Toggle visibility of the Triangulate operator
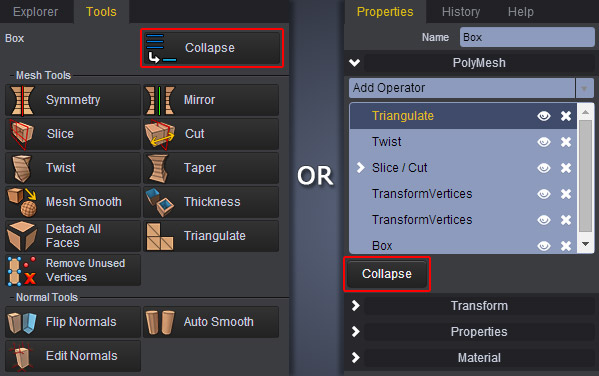Screen dimensions: 599x376 tap(544, 116)
